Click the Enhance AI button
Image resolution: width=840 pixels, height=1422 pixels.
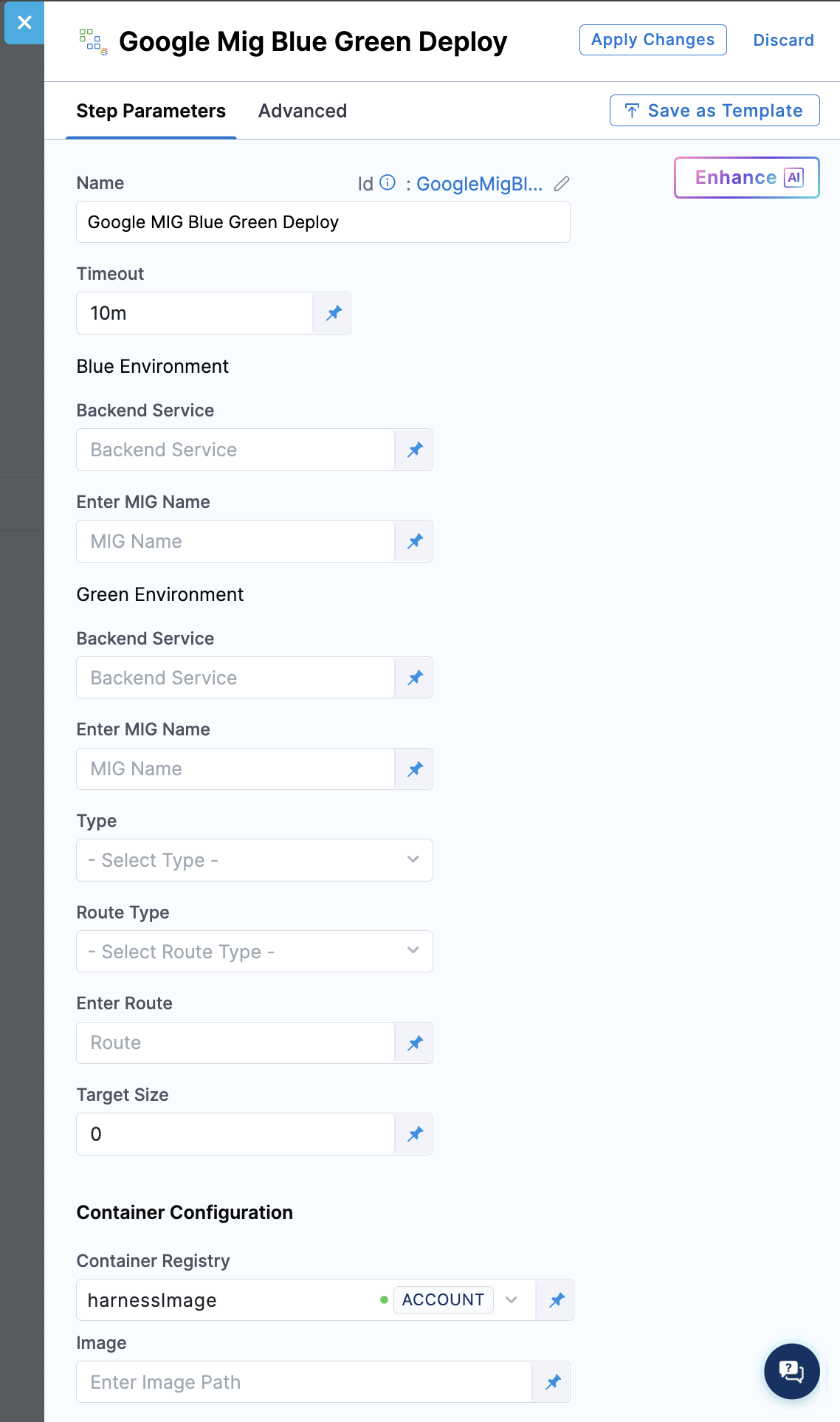pyautogui.click(x=746, y=178)
